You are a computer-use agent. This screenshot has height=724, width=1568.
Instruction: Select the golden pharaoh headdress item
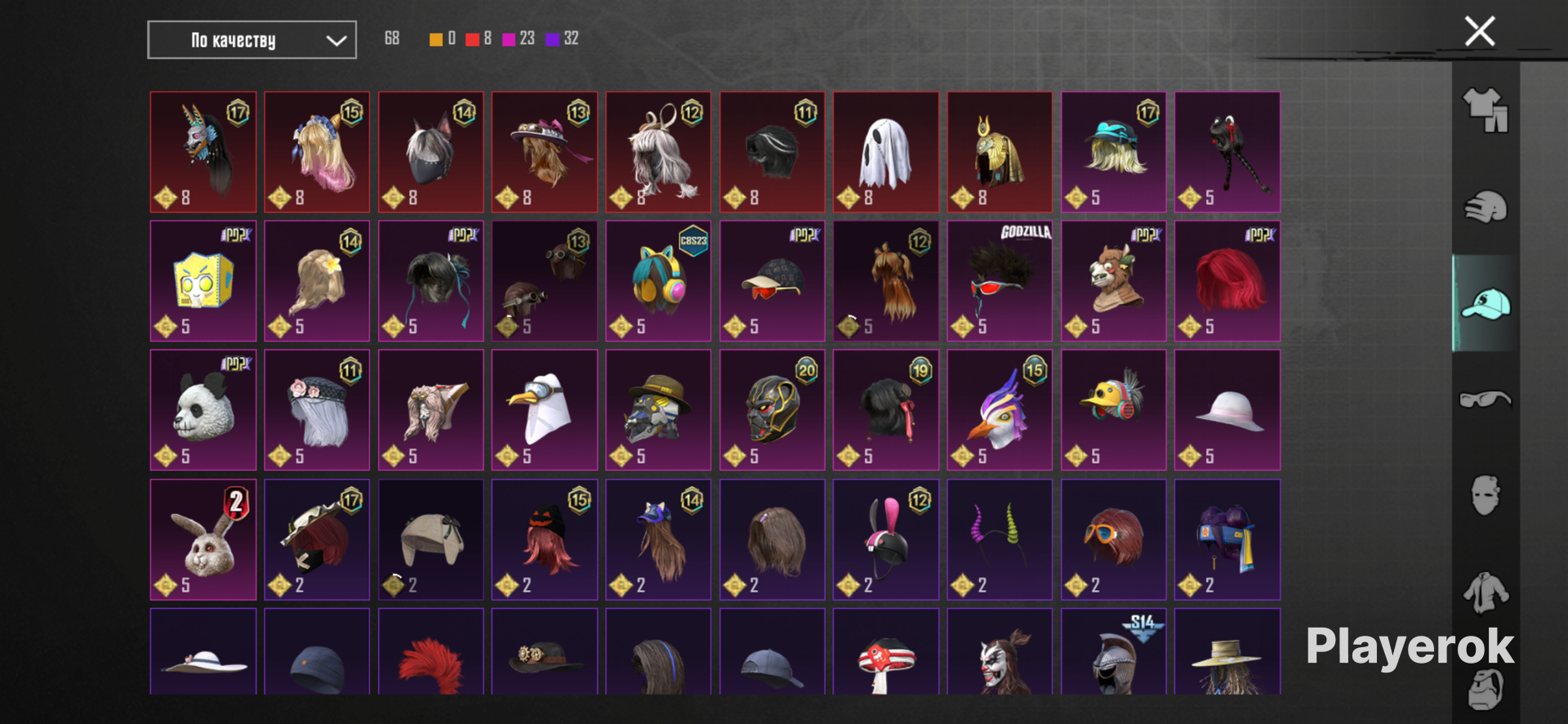1000,152
